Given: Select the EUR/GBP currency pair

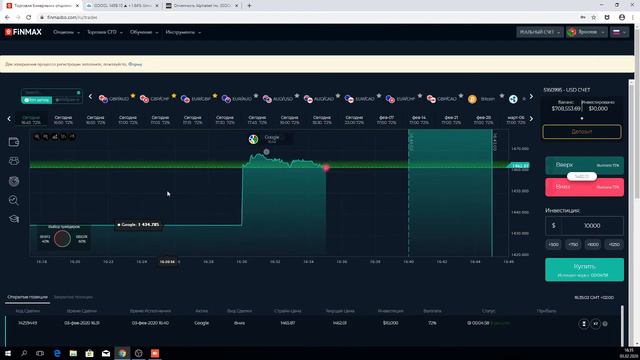Looking at the screenshot, I should [196, 99].
